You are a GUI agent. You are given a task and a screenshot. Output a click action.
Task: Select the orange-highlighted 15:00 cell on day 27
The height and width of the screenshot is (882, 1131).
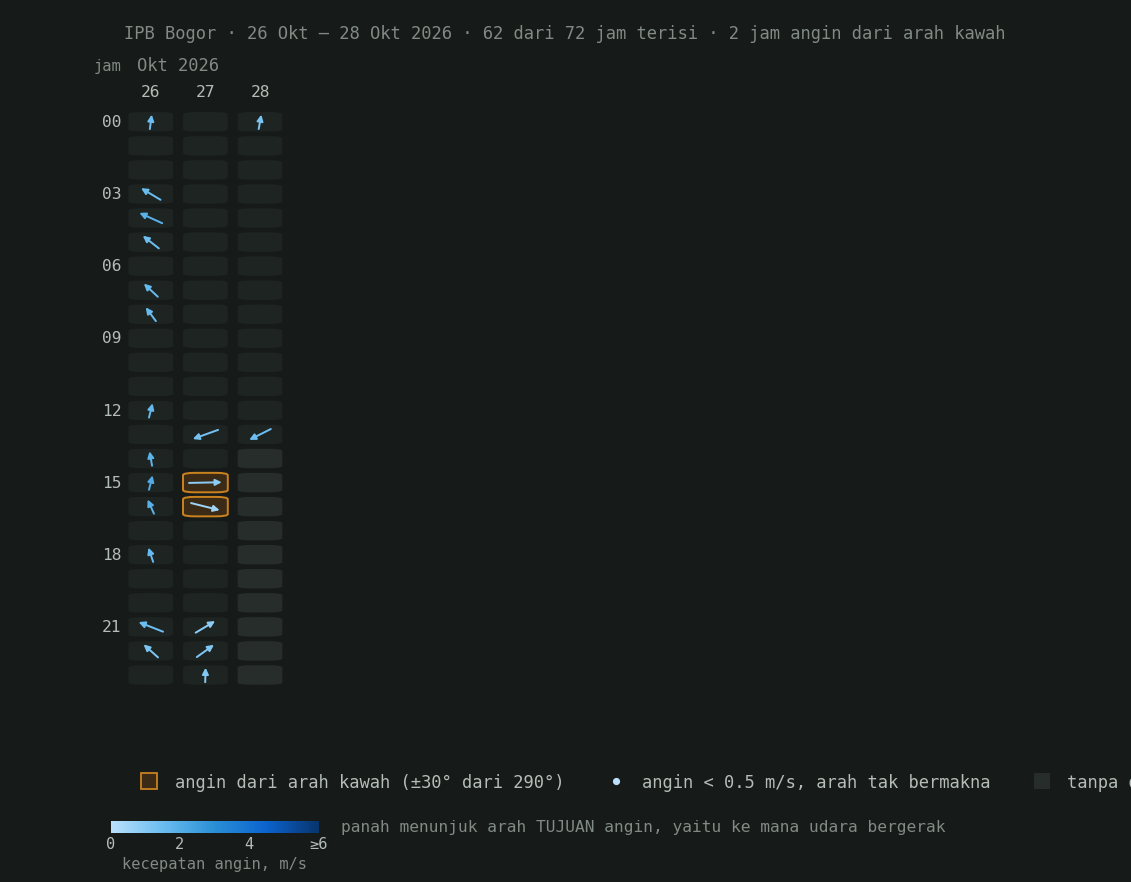point(206,482)
